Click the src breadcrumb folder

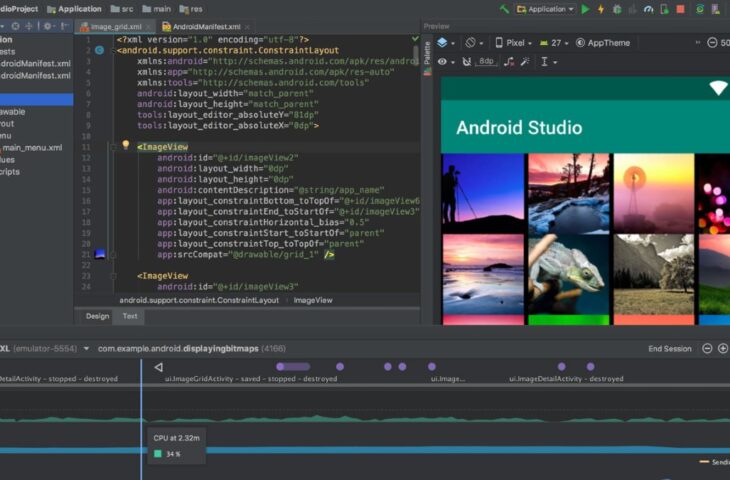[122, 9]
